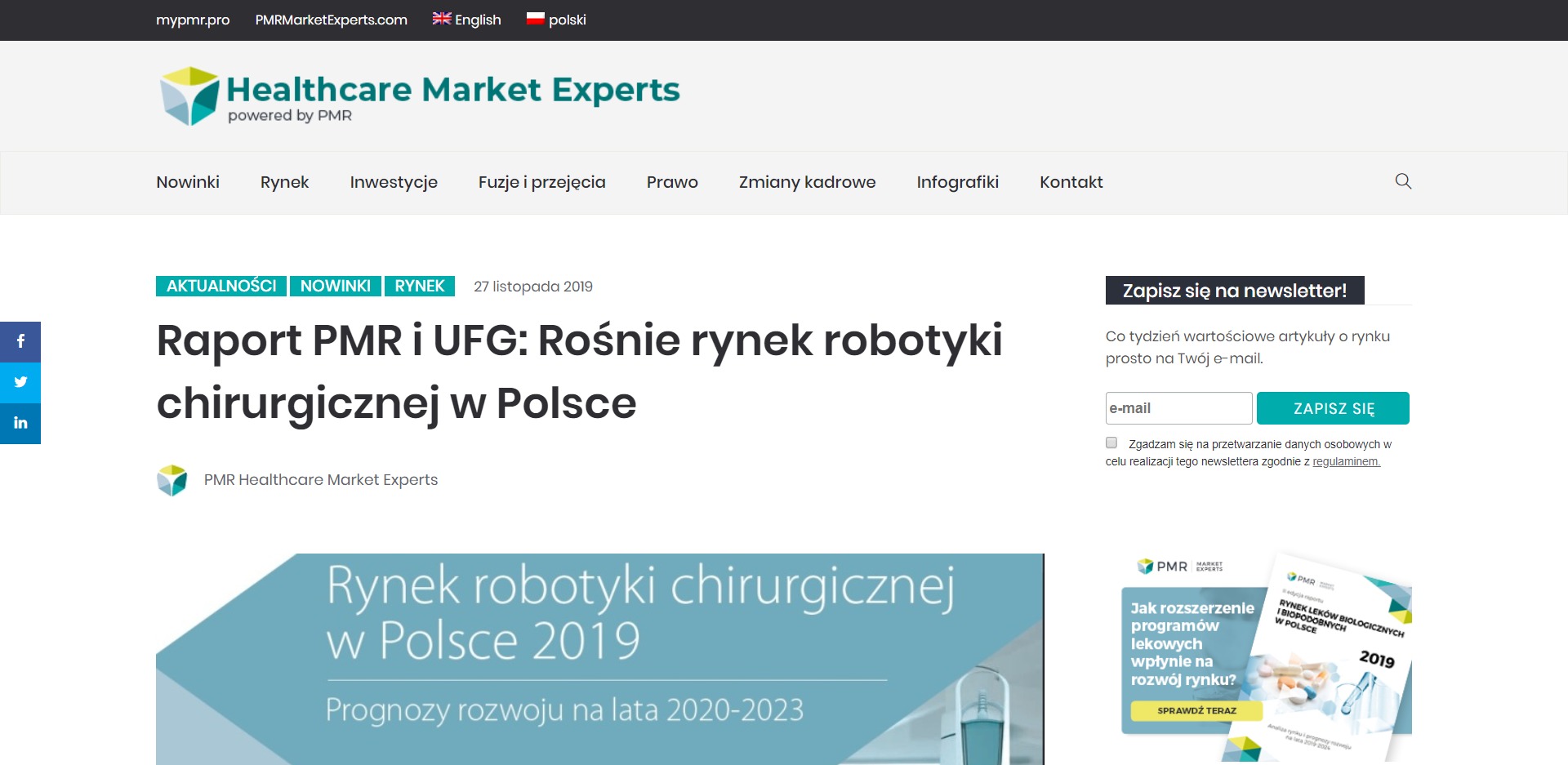Switch language to English
1568x765 pixels.
pyautogui.click(x=478, y=20)
